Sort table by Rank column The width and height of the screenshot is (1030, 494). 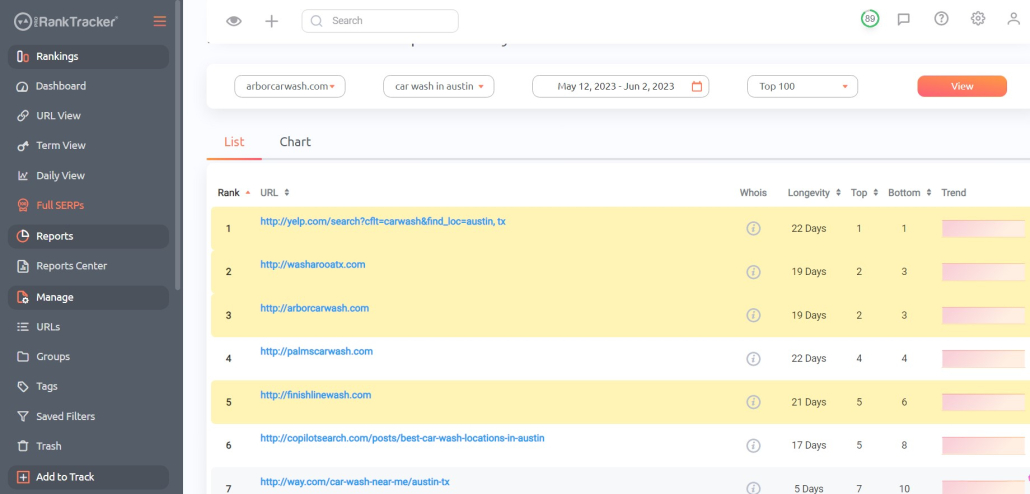[234, 193]
